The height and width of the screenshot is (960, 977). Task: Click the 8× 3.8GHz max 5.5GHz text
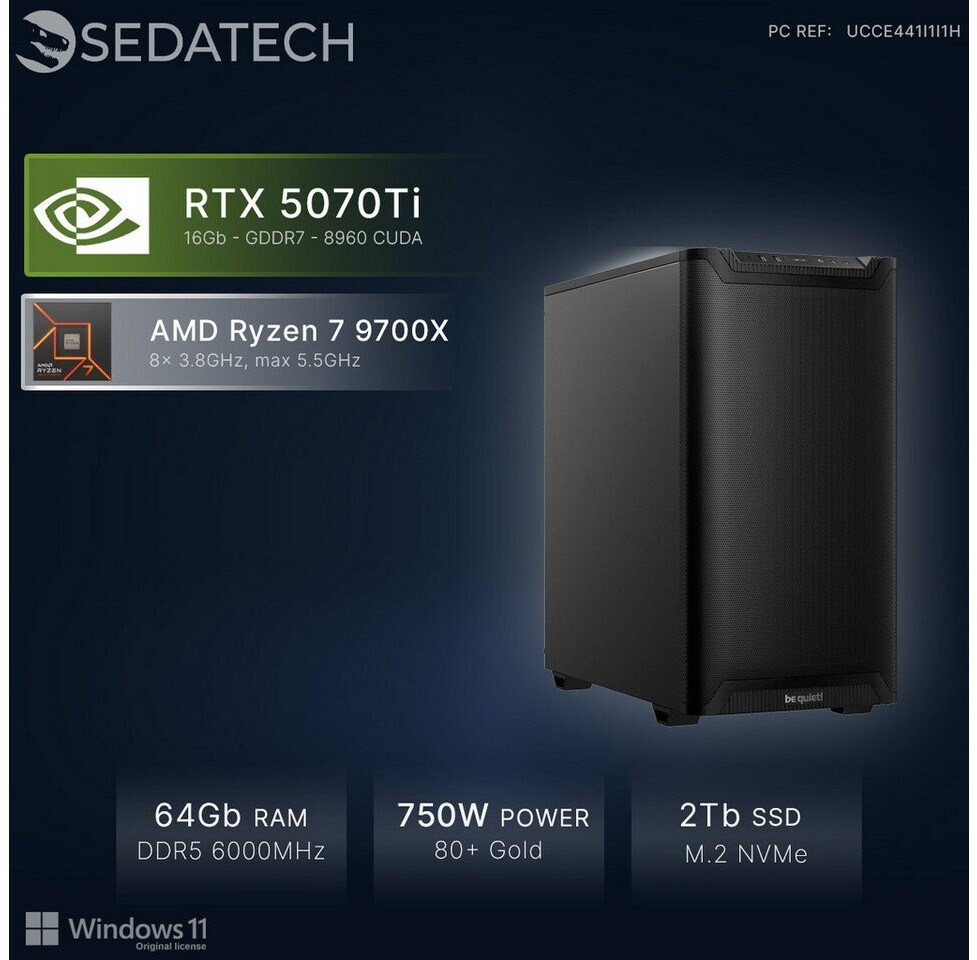point(255,360)
